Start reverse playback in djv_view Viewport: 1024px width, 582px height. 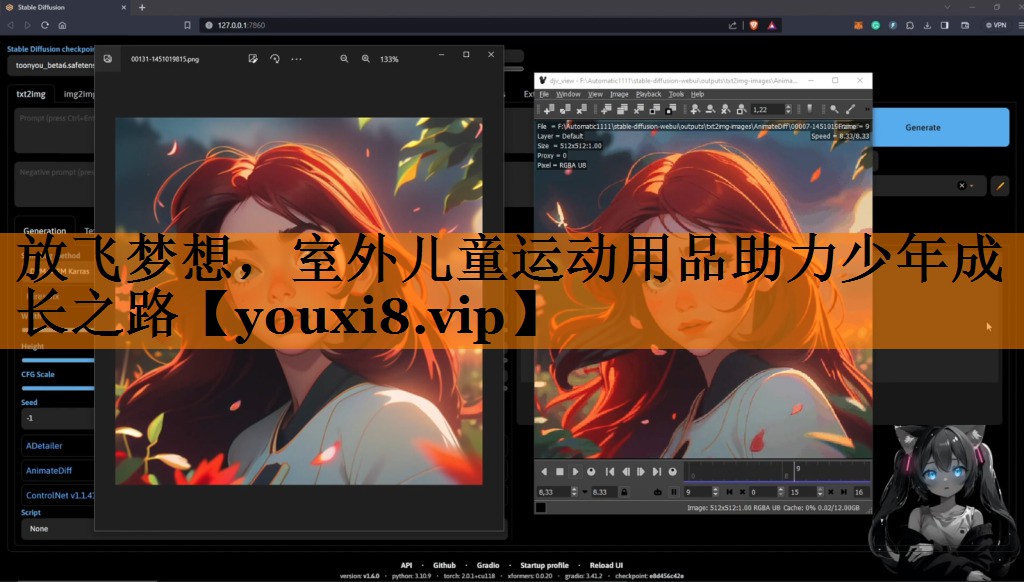(x=544, y=472)
